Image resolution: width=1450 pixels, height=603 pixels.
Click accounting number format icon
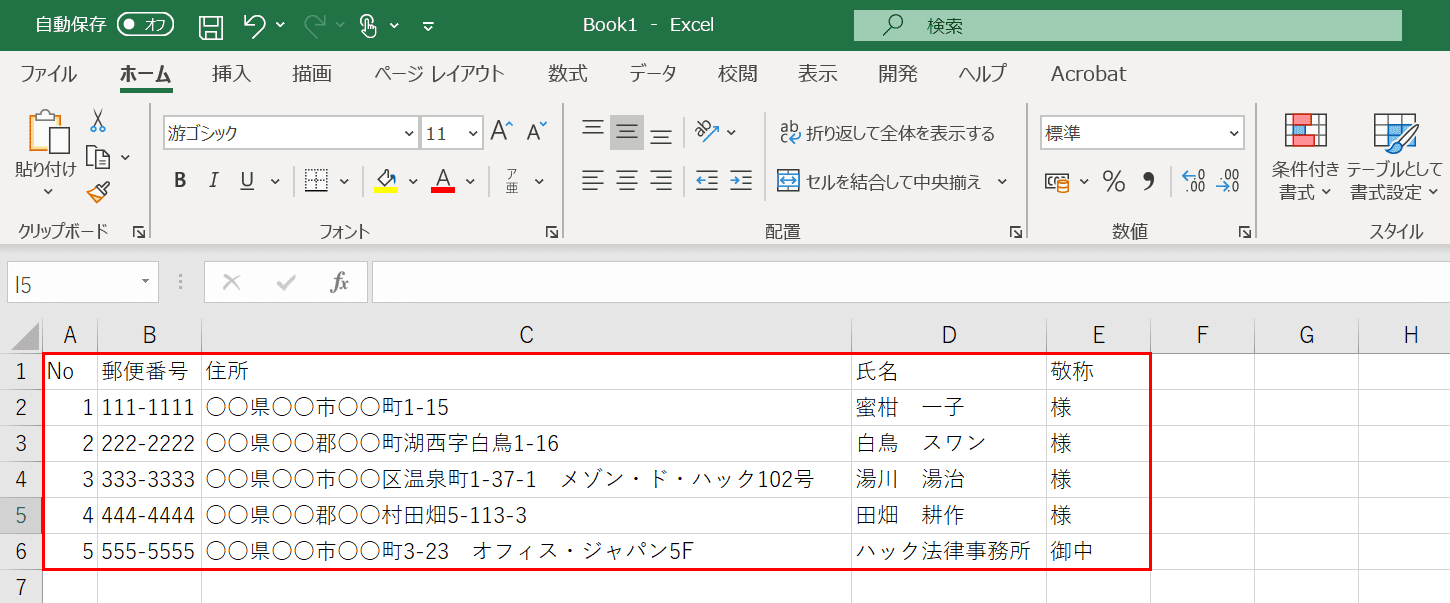tap(1056, 181)
